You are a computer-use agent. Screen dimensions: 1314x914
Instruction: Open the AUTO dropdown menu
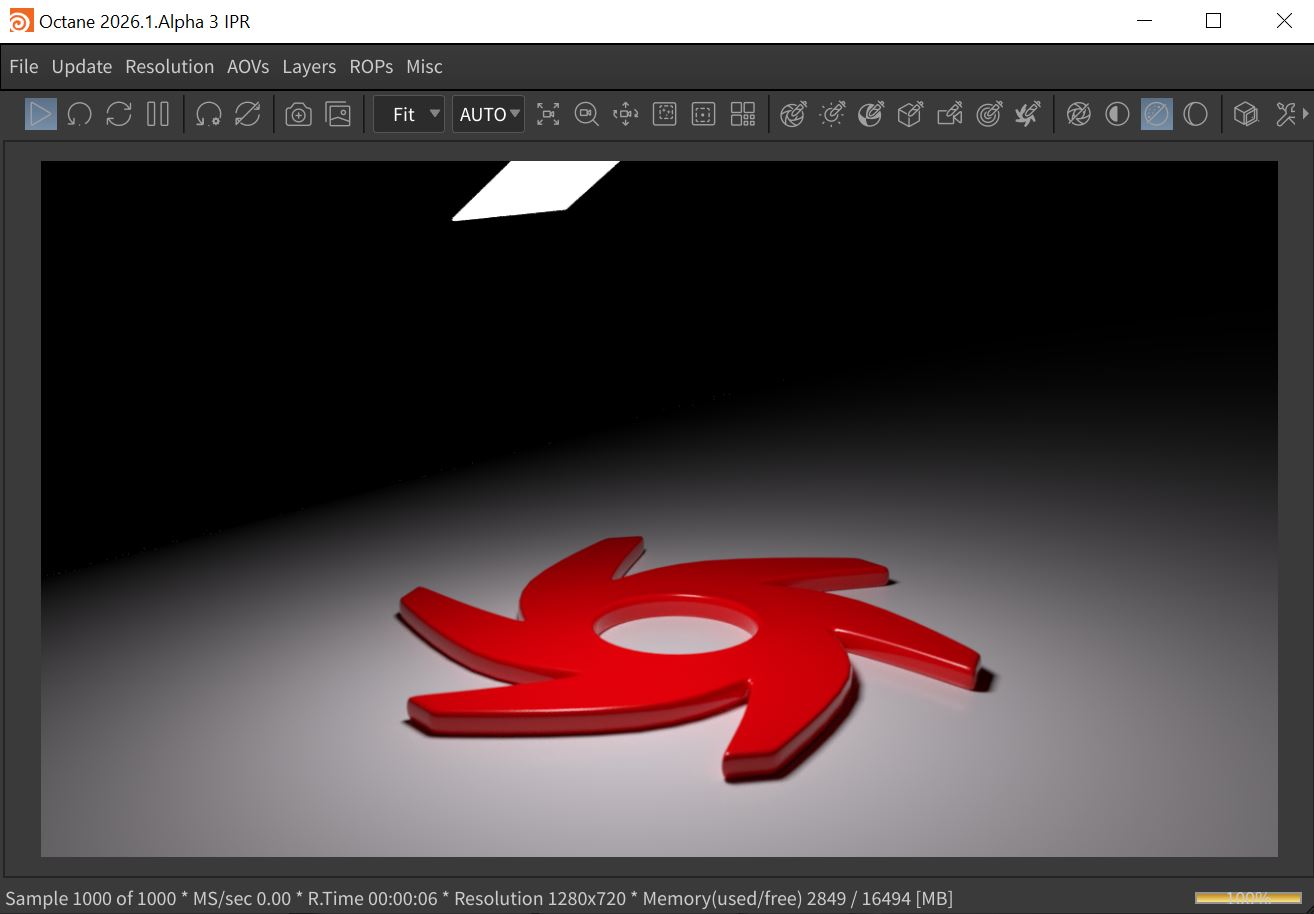click(489, 114)
